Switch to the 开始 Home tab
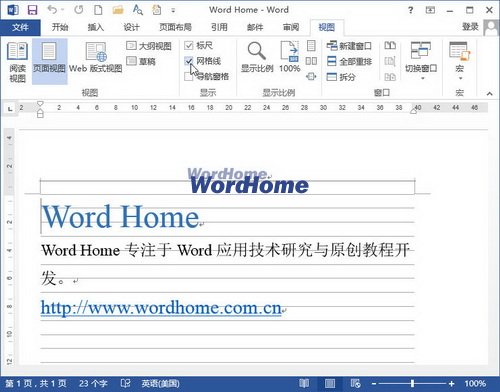The height and width of the screenshot is (392, 500). coord(60,27)
